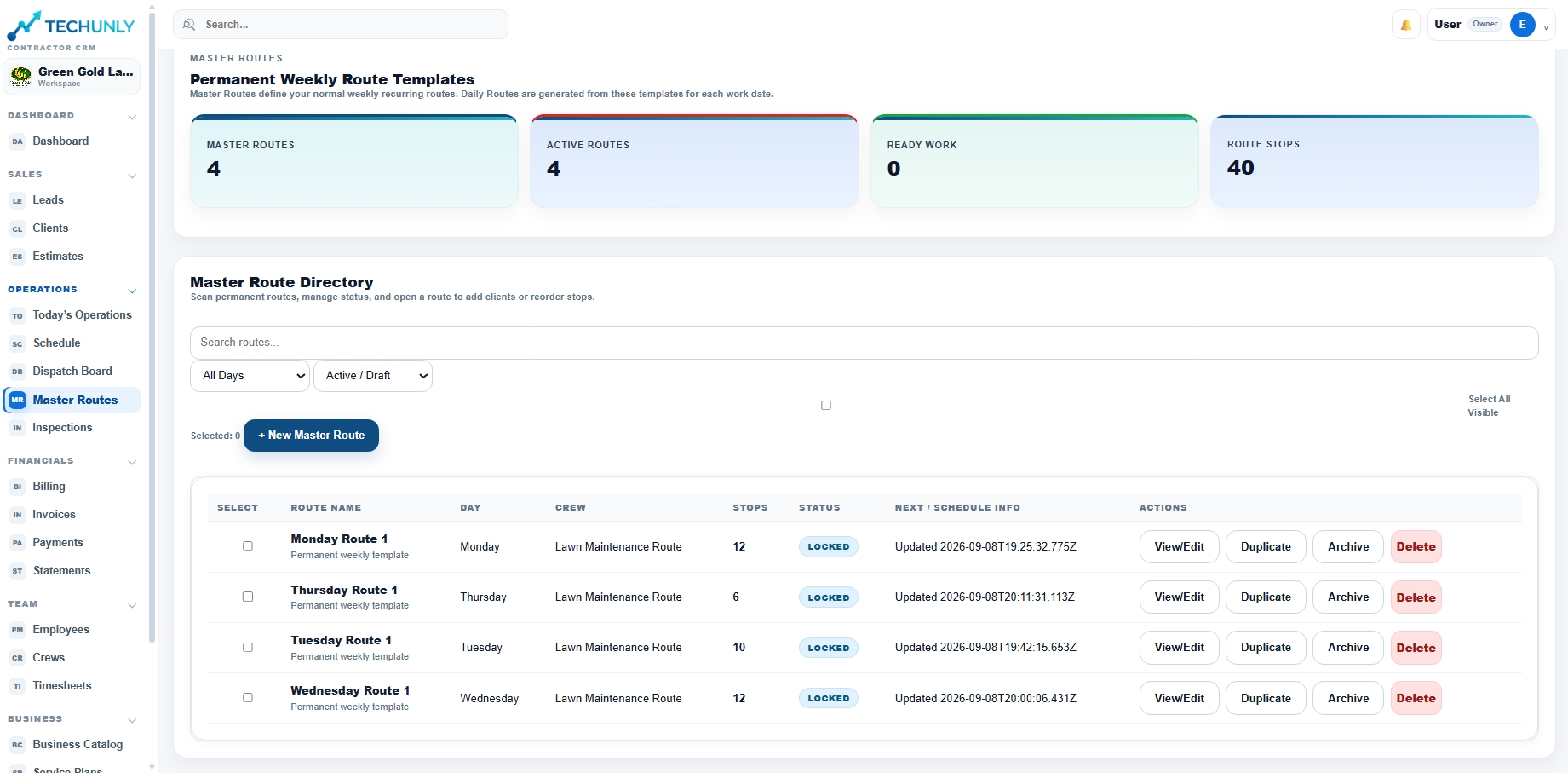Click the Crews CR sidebar icon
1568x773 pixels.
click(17, 658)
